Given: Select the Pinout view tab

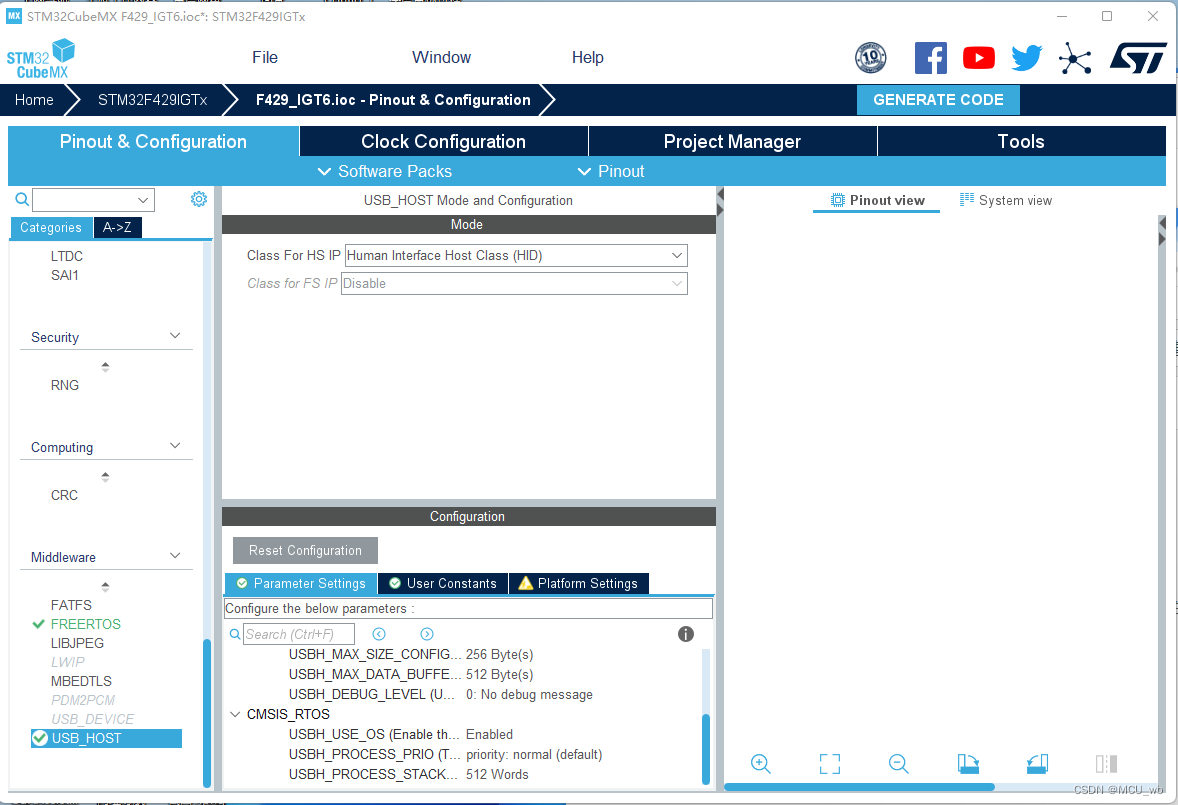Looking at the screenshot, I should (877, 200).
